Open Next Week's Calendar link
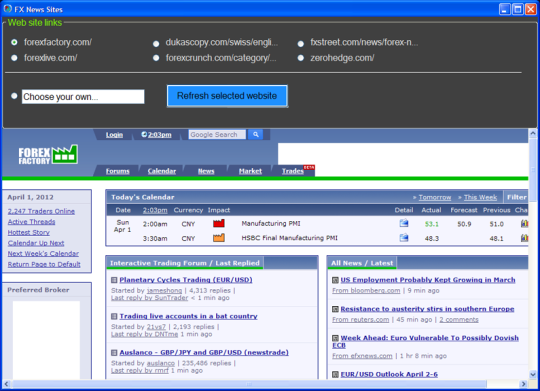The height and width of the screenshot is (391, 540). pyautogui.click(x=43, y=254)
